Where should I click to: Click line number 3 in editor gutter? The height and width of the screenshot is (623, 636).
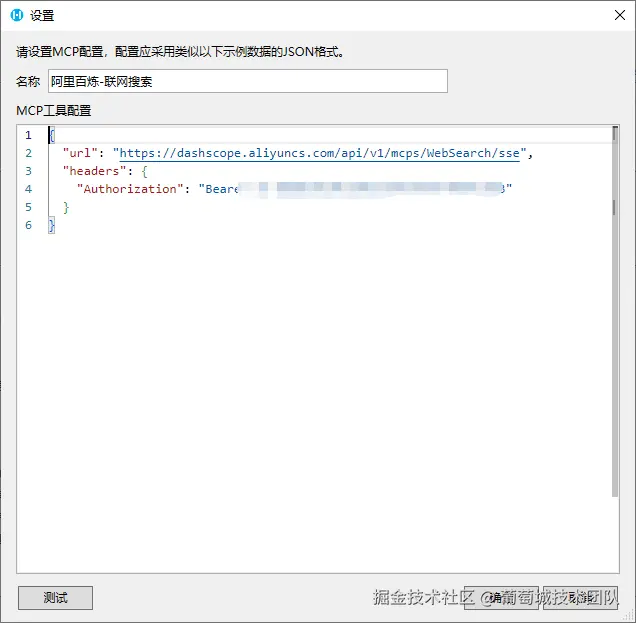tap(28, 171)
